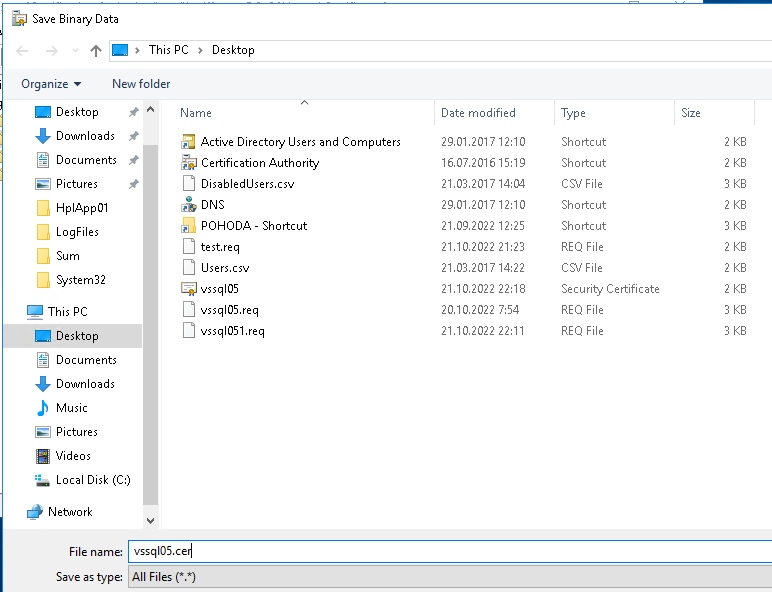Viewport: 772px width, 592px height.
Task: Select the DNS shortcut icon
Action: [x=189, y=205]
